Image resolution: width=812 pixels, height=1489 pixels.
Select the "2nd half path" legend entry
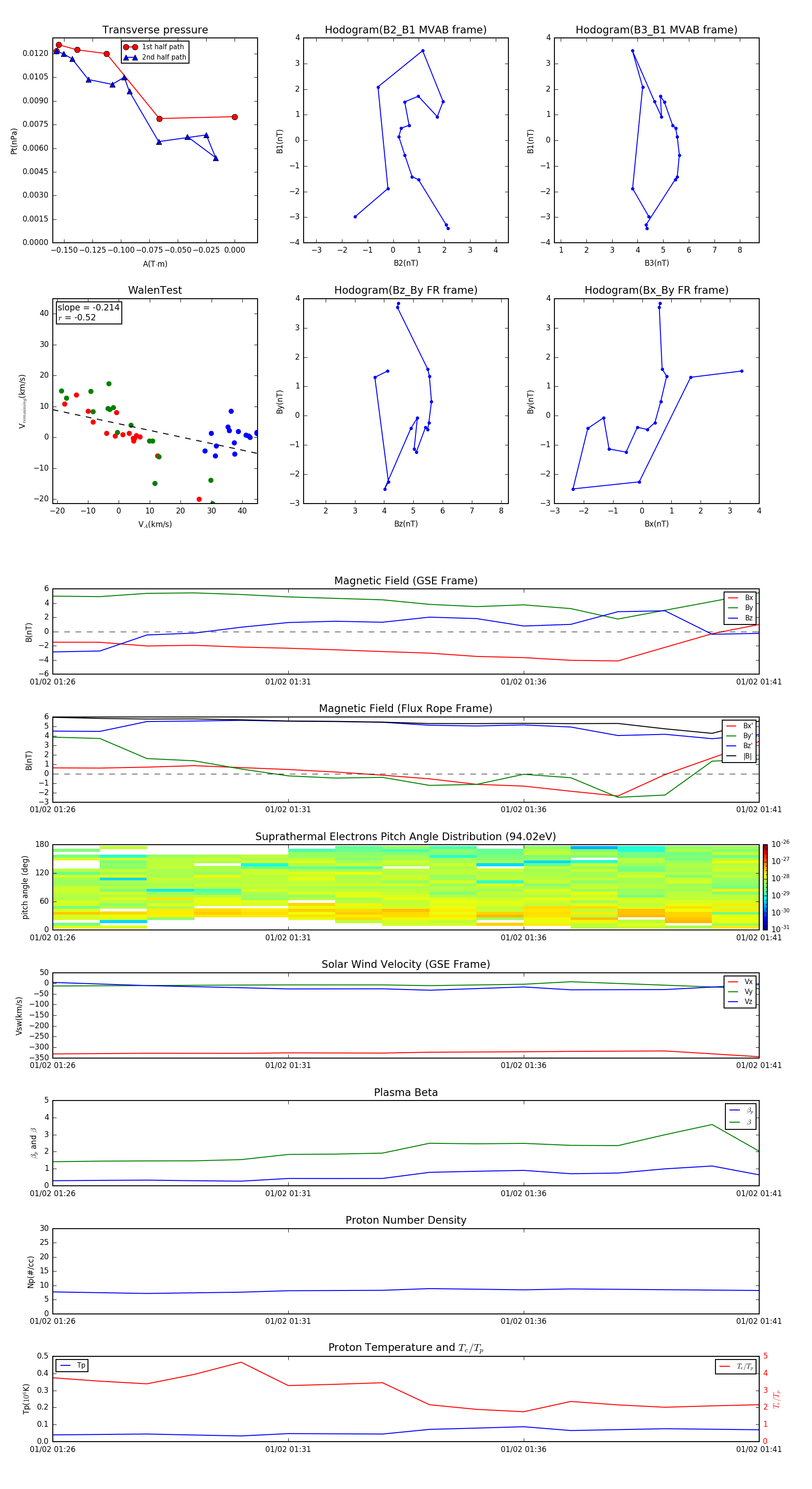(x=154, y=57)
